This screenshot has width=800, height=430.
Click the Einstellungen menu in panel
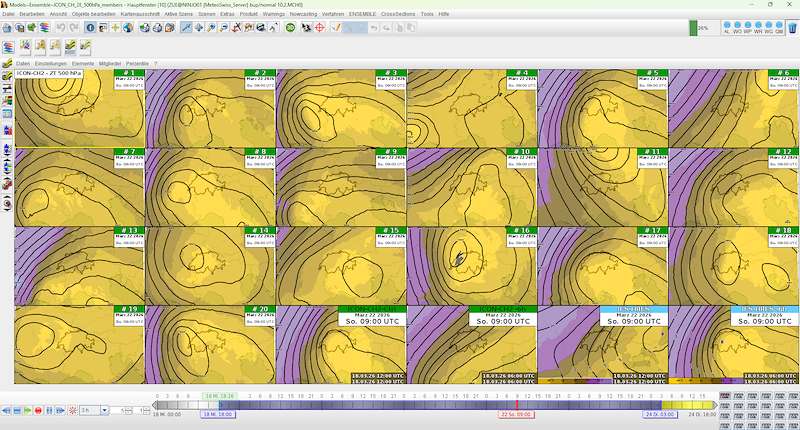tap(50, 63)
